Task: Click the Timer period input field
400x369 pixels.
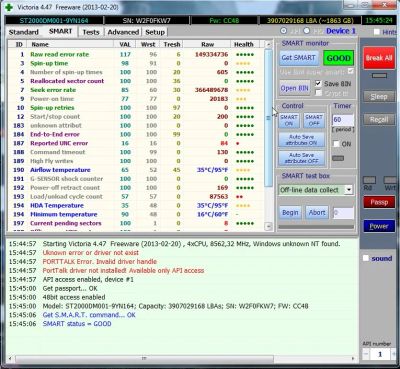Action: click(343, 120)
